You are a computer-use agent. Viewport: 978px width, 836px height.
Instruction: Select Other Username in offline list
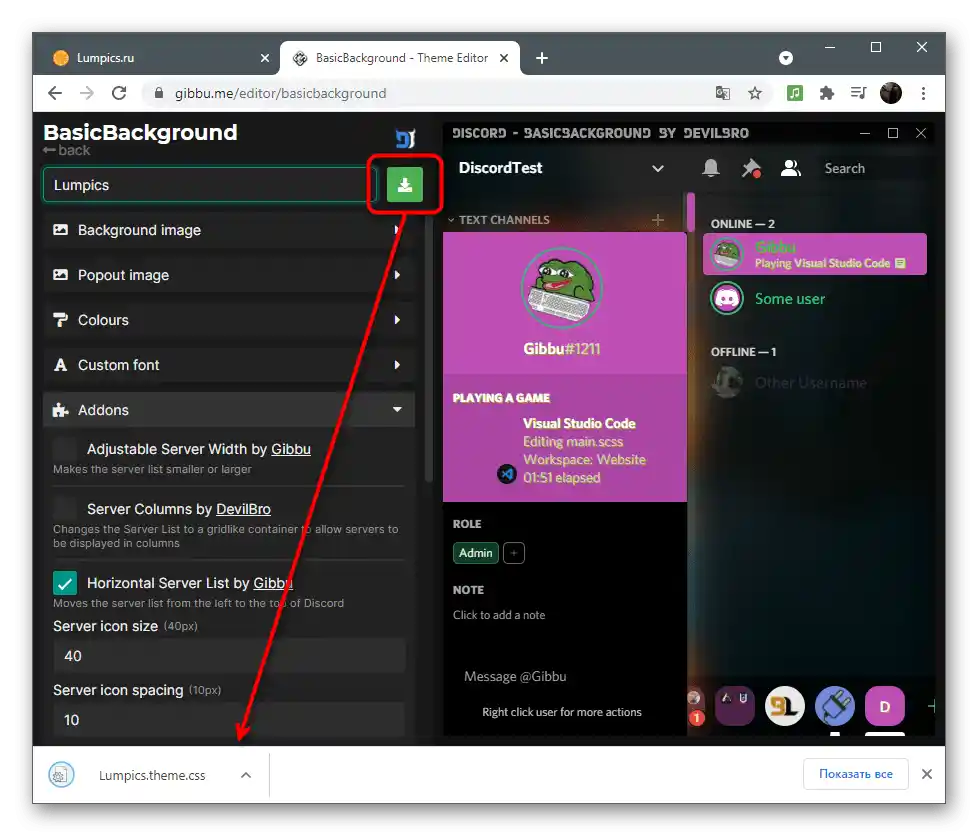click(815, 382)
